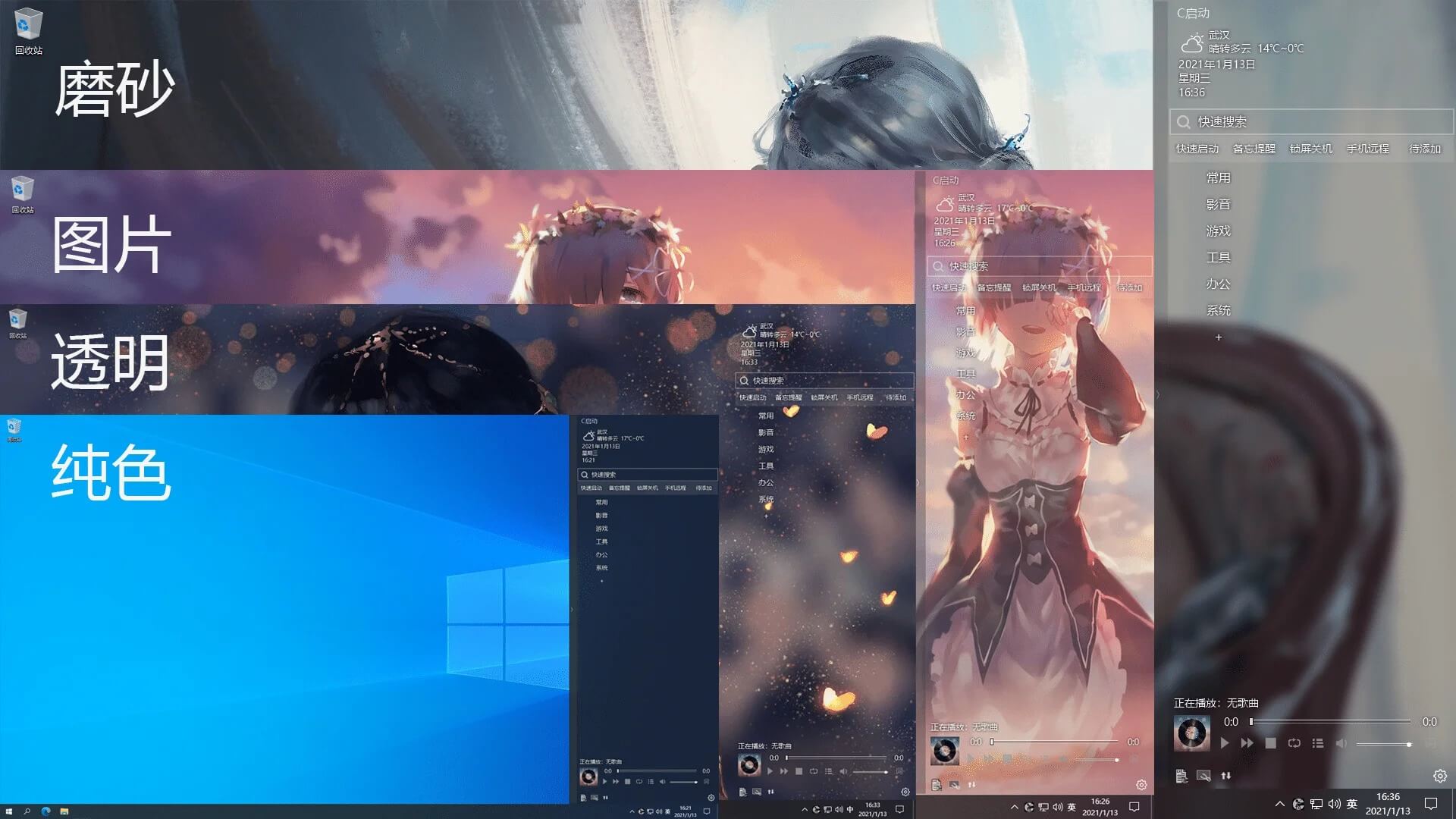Skip to next song in 16:36 frosted panel
This screenshot has height=819, width=1456.
[1247, 743]
